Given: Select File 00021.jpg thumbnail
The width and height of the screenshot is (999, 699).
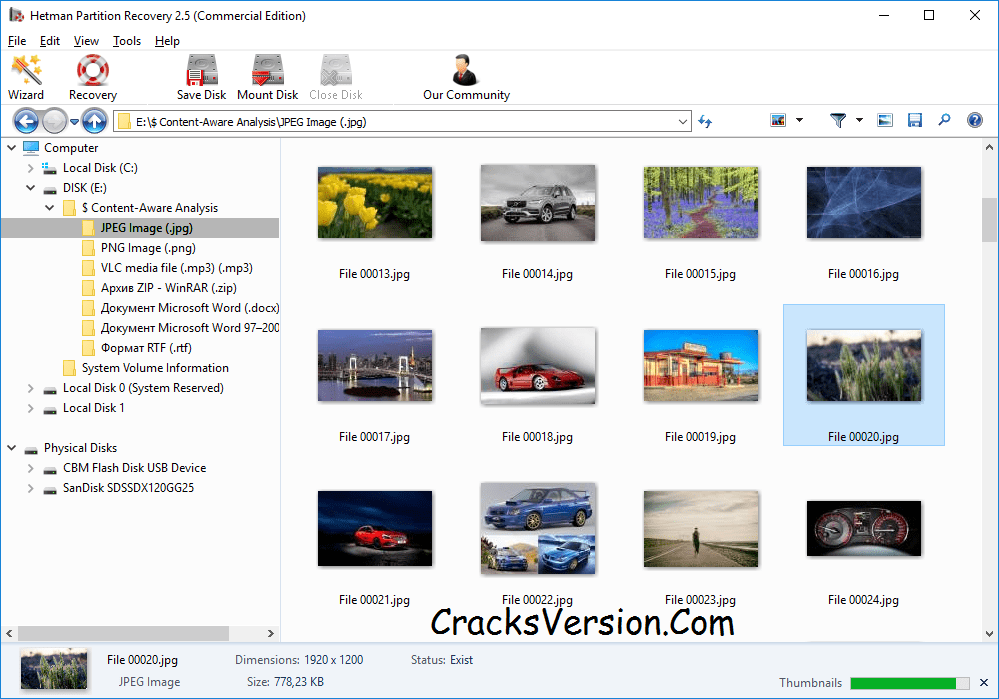Looking at the screenshot, I should point(375,528).
